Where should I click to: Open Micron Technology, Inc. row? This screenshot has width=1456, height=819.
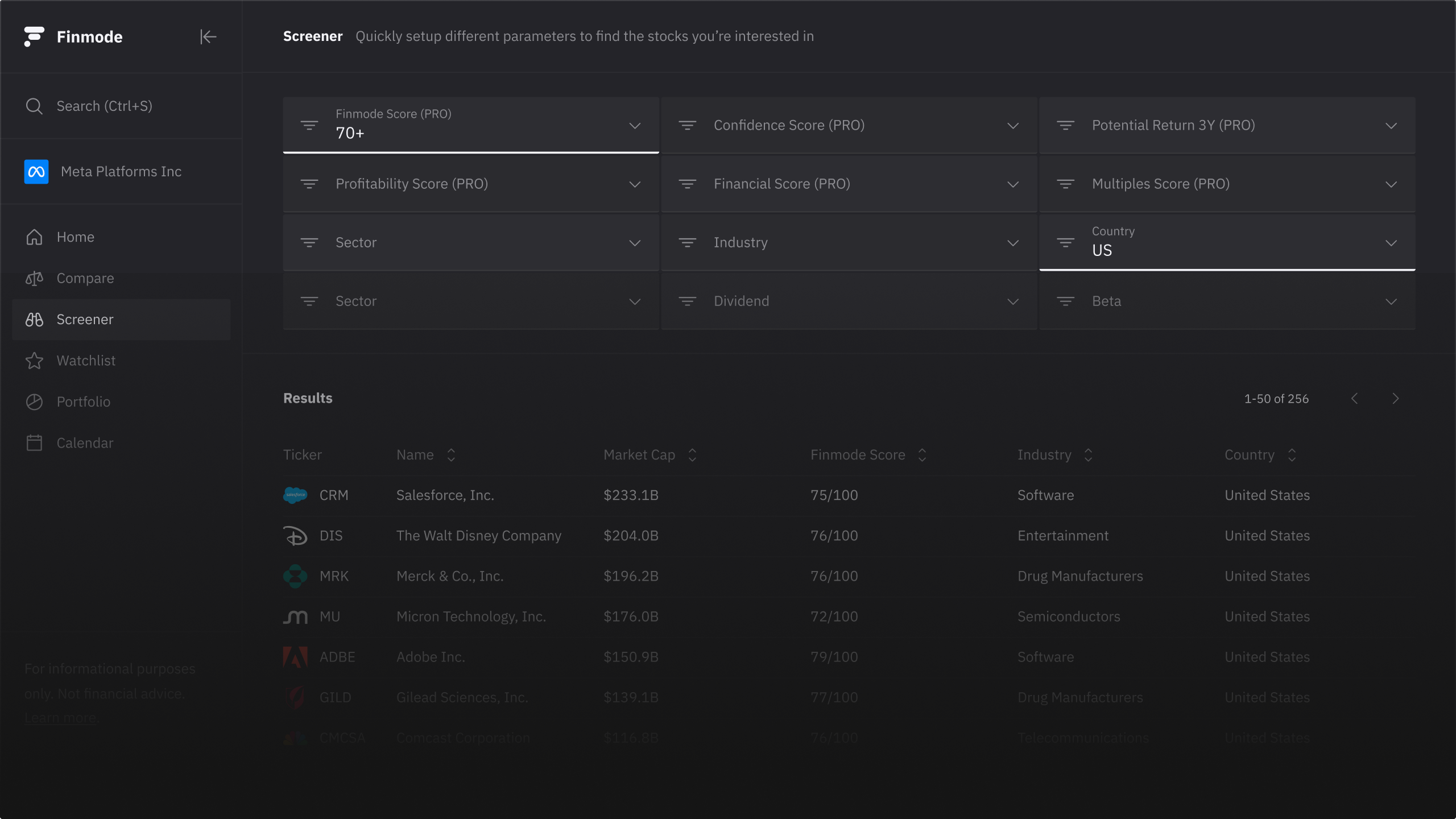[x=471, y=617]
